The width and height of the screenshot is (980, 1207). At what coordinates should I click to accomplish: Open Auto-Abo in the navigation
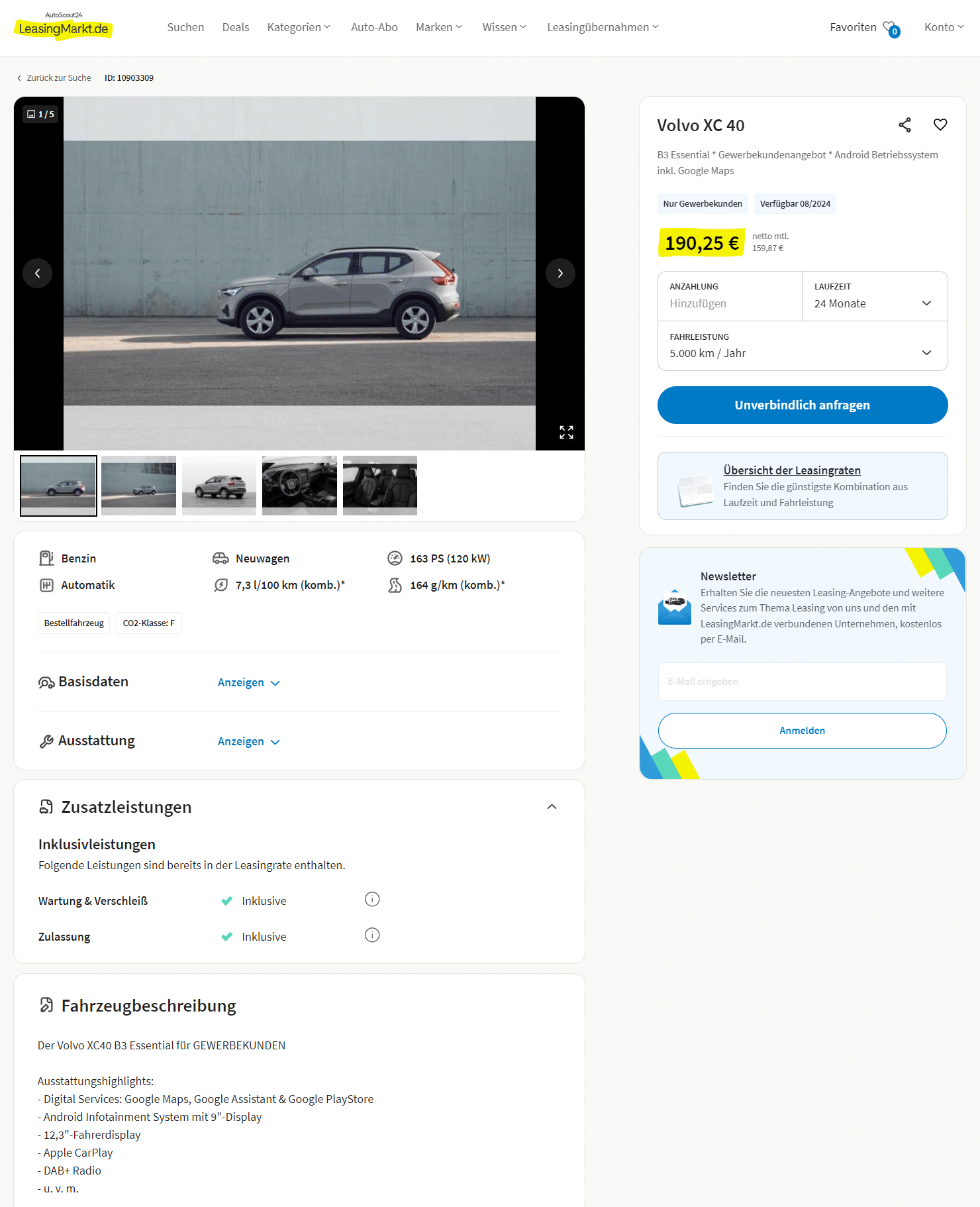click(x=374, y=27)
